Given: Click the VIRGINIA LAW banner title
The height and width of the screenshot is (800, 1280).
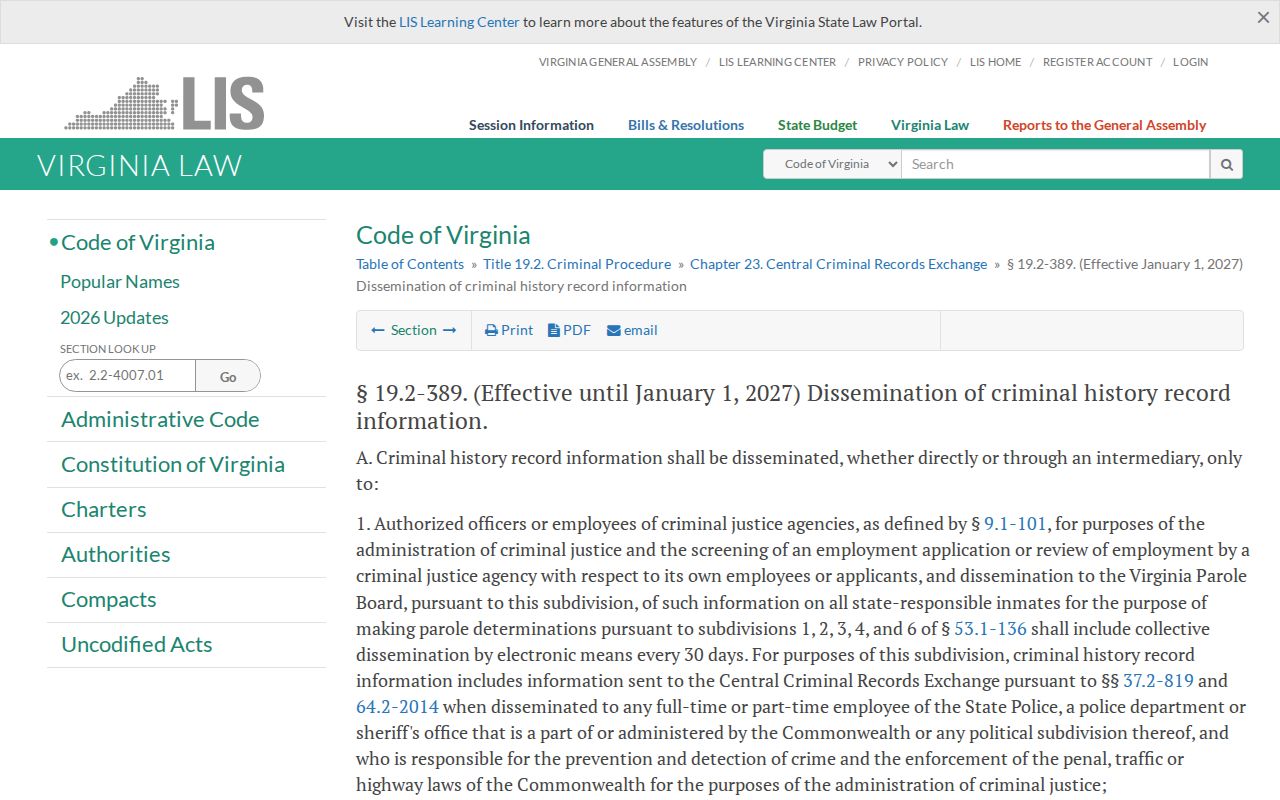Looking at the screenshot, I should click(x=140, y=165).
